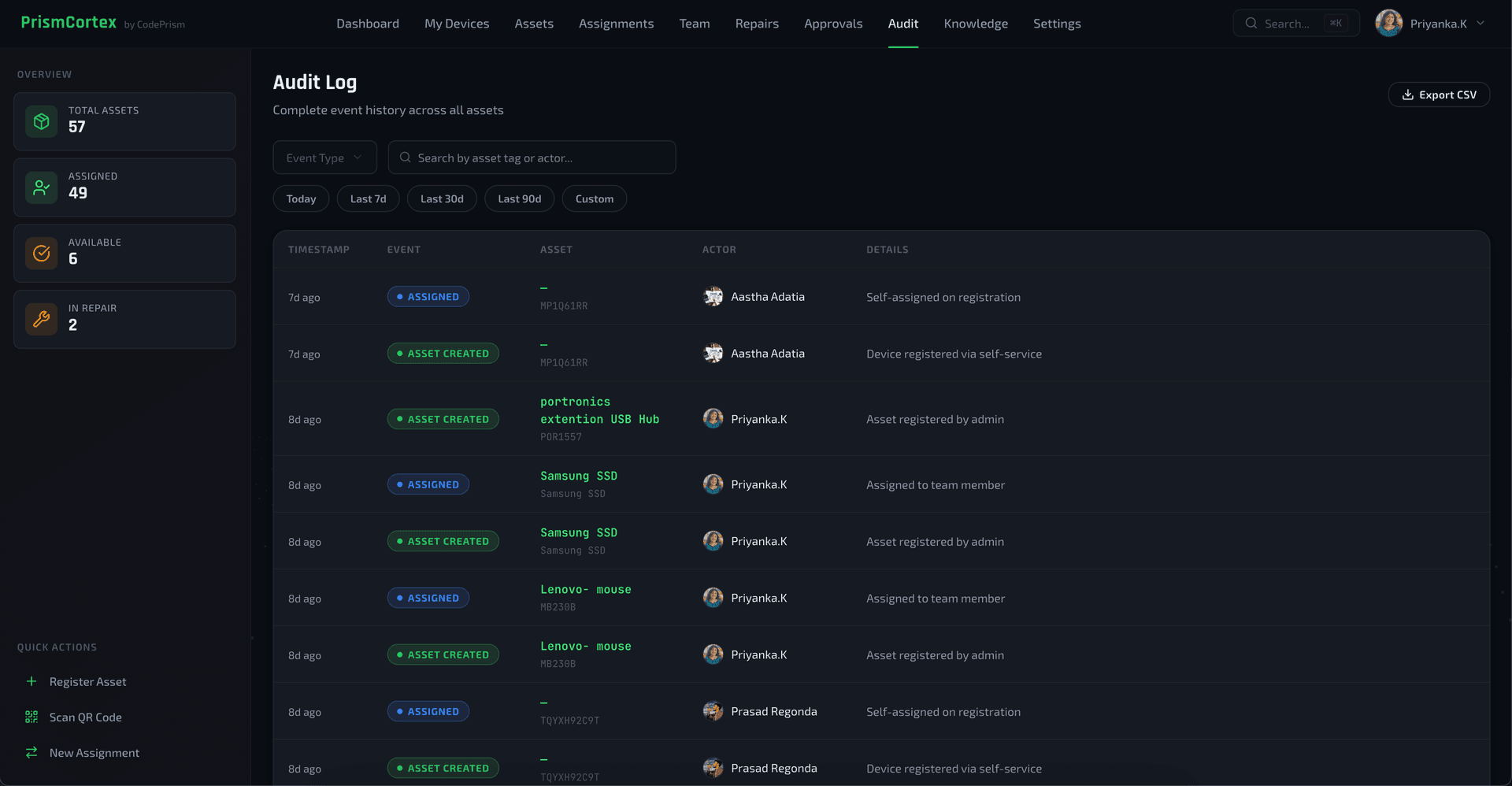Switch to the Assets tab
This screenshot has height=786, width=1512.
pyautogui.click(x=534, y=24)
